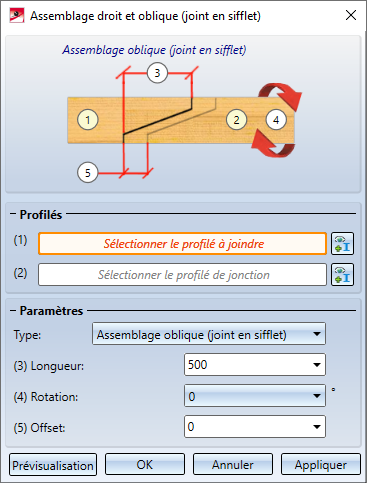
Task: Click the circled number 3 in diagram
Action: coord(157,73)
